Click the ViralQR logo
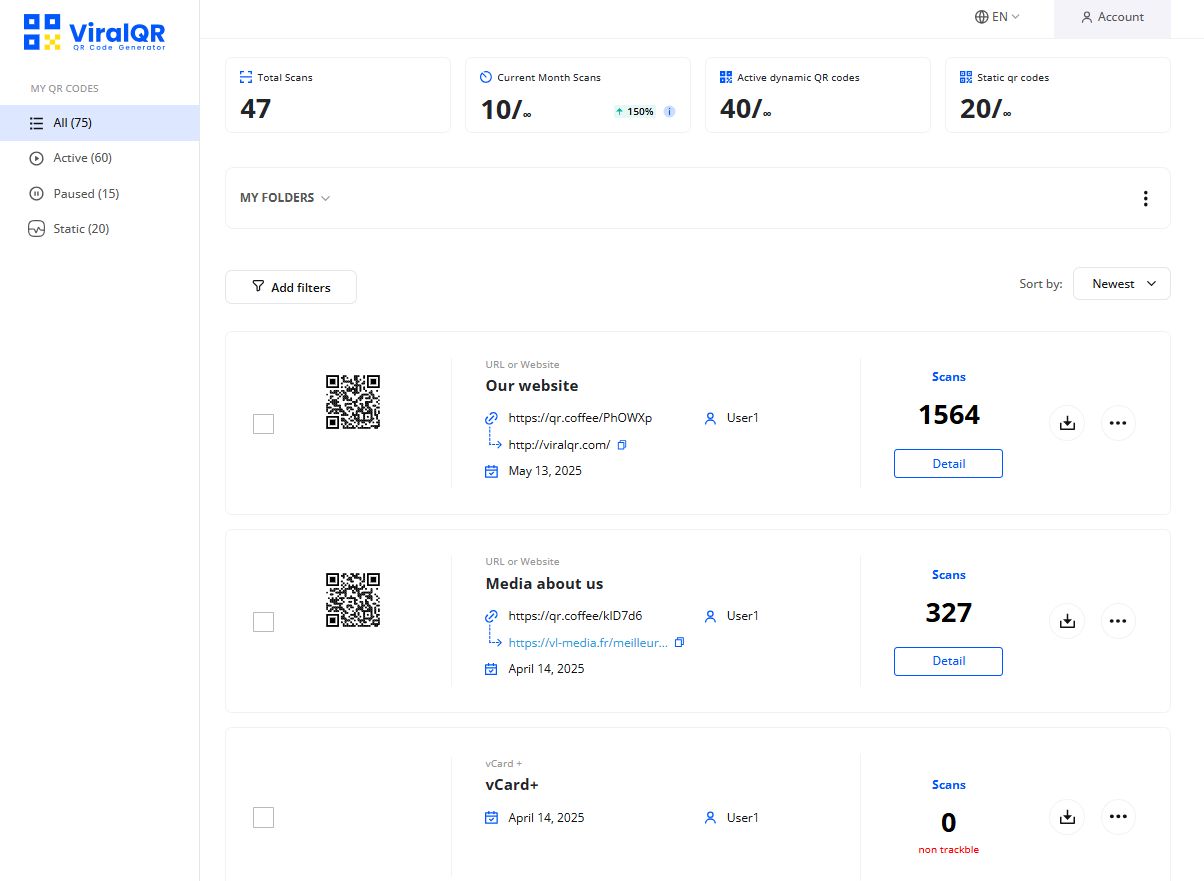The image size is (1204, 881). tap(93, 33)
